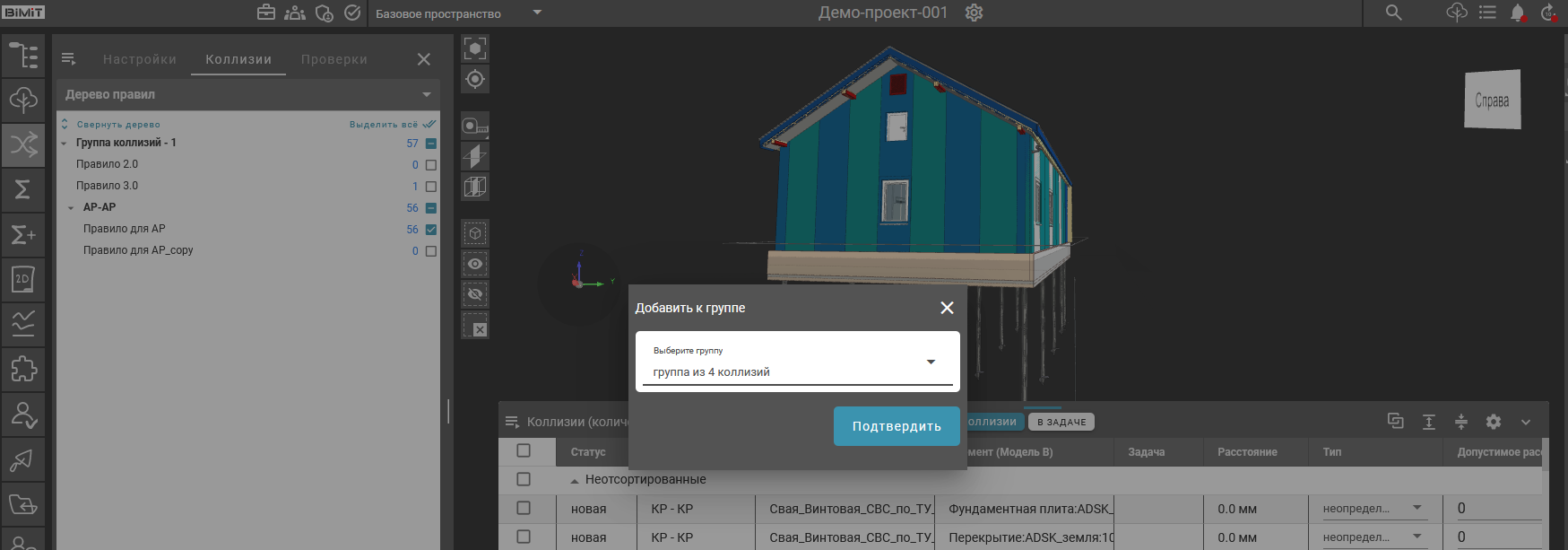Click the notifications bell icon

[1517, 13]
